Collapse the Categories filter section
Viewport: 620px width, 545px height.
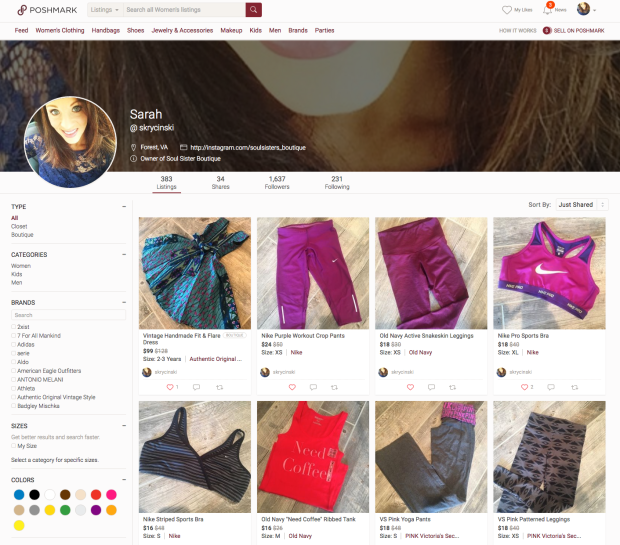coord(124,254)
